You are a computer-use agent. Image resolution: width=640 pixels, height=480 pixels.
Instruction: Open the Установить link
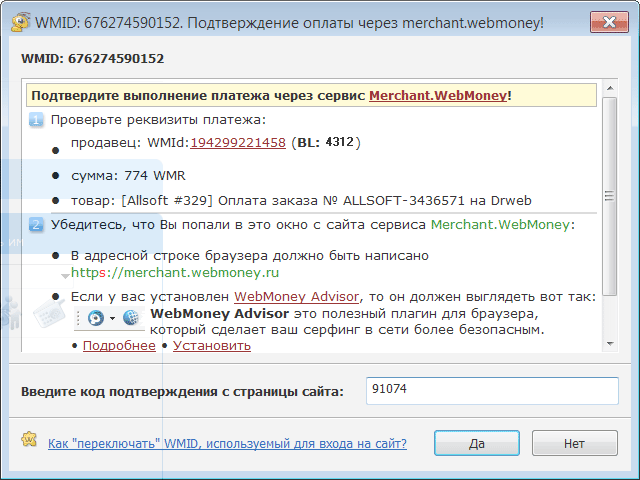click(x=212, y=346)
